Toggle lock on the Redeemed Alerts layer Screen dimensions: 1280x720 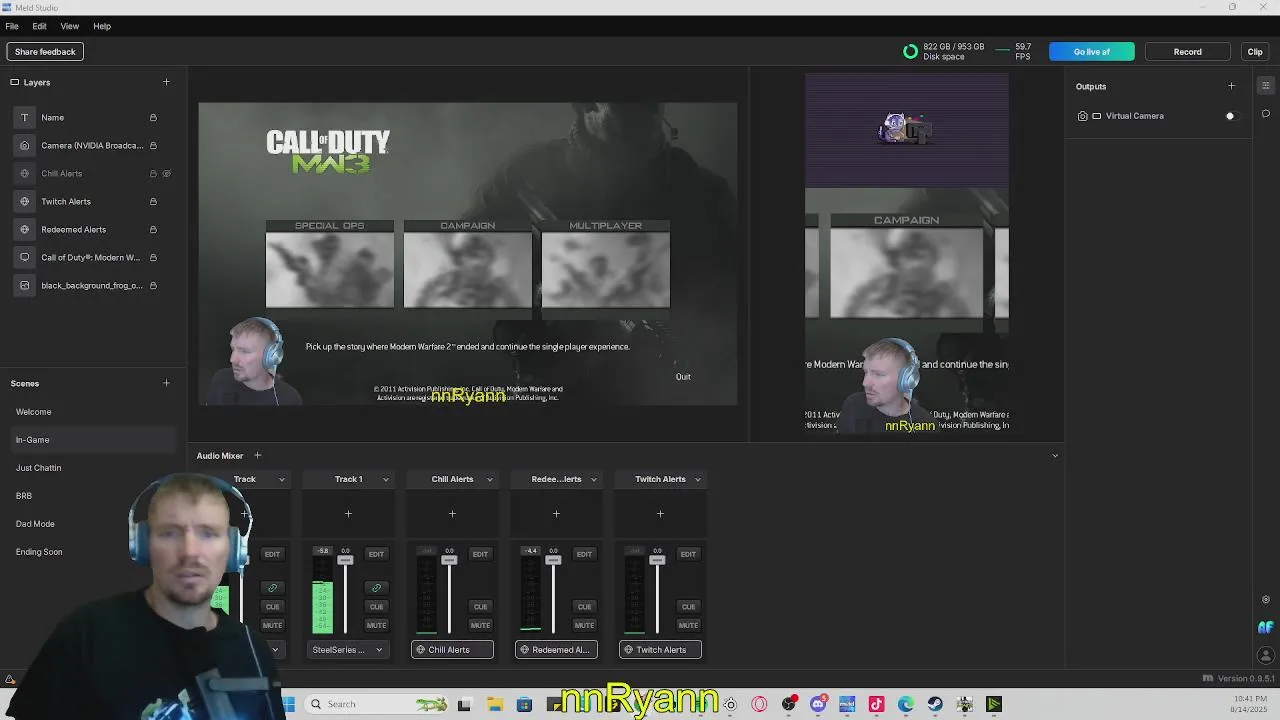tap(153, 230)
